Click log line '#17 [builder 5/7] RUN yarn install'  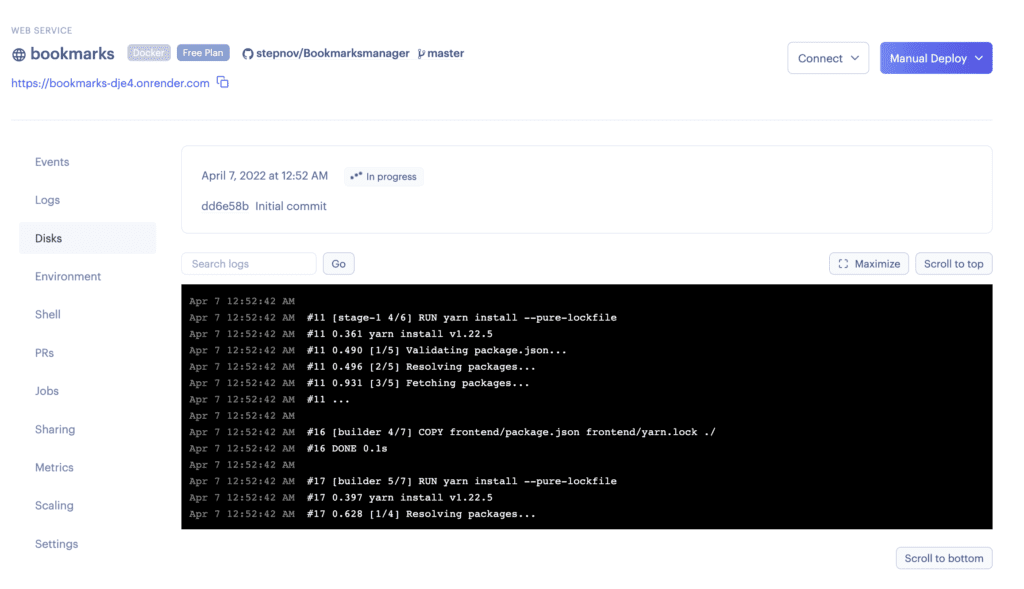462,481
